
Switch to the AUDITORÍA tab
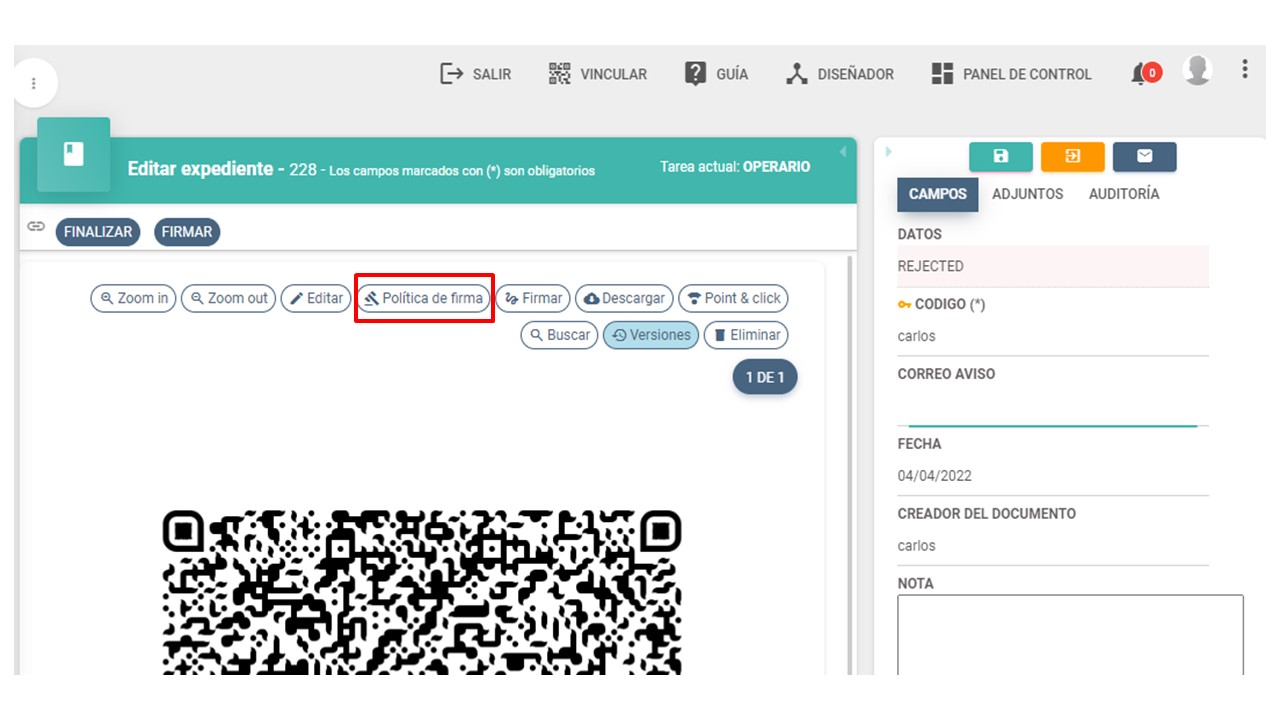pos(1124,194)
